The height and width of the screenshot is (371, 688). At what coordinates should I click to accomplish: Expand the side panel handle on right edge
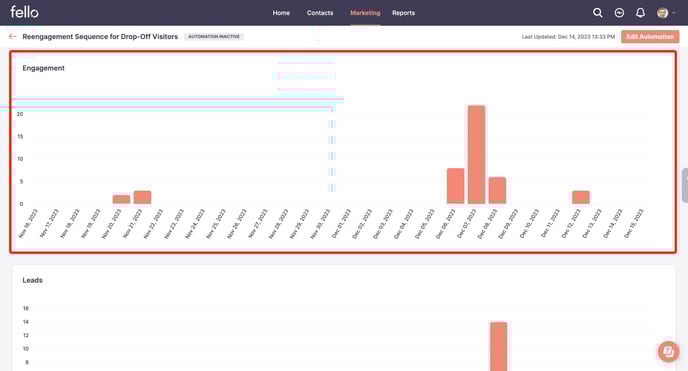point(685,185)
